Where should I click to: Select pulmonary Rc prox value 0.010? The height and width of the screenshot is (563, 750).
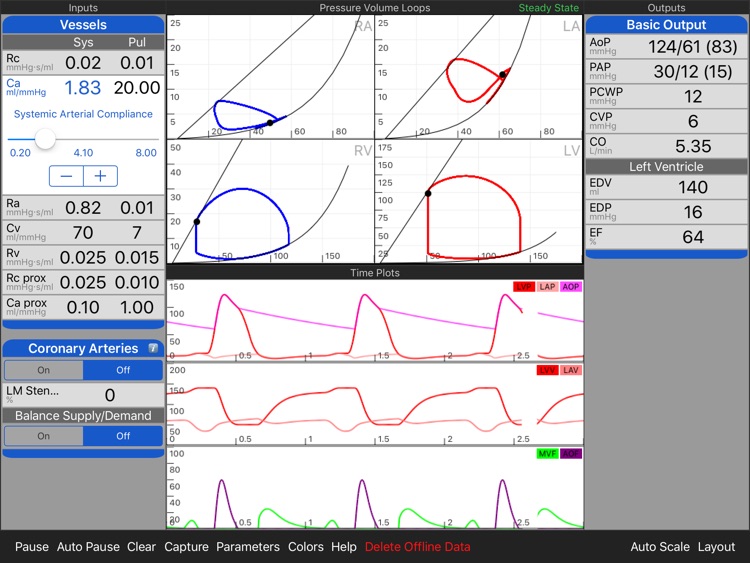[137, 282]
